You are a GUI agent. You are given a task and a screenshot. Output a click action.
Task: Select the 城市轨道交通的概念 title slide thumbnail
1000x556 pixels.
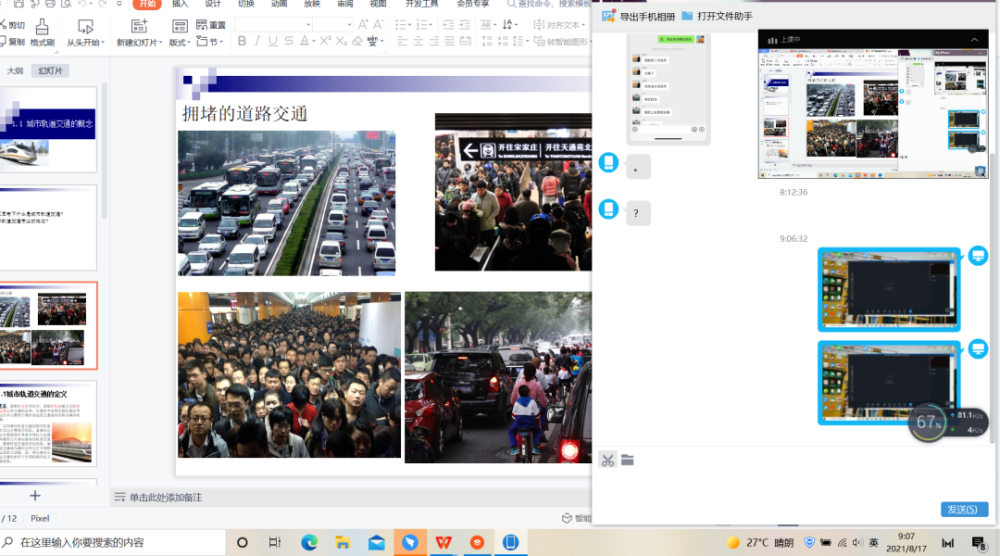point(48,130)
